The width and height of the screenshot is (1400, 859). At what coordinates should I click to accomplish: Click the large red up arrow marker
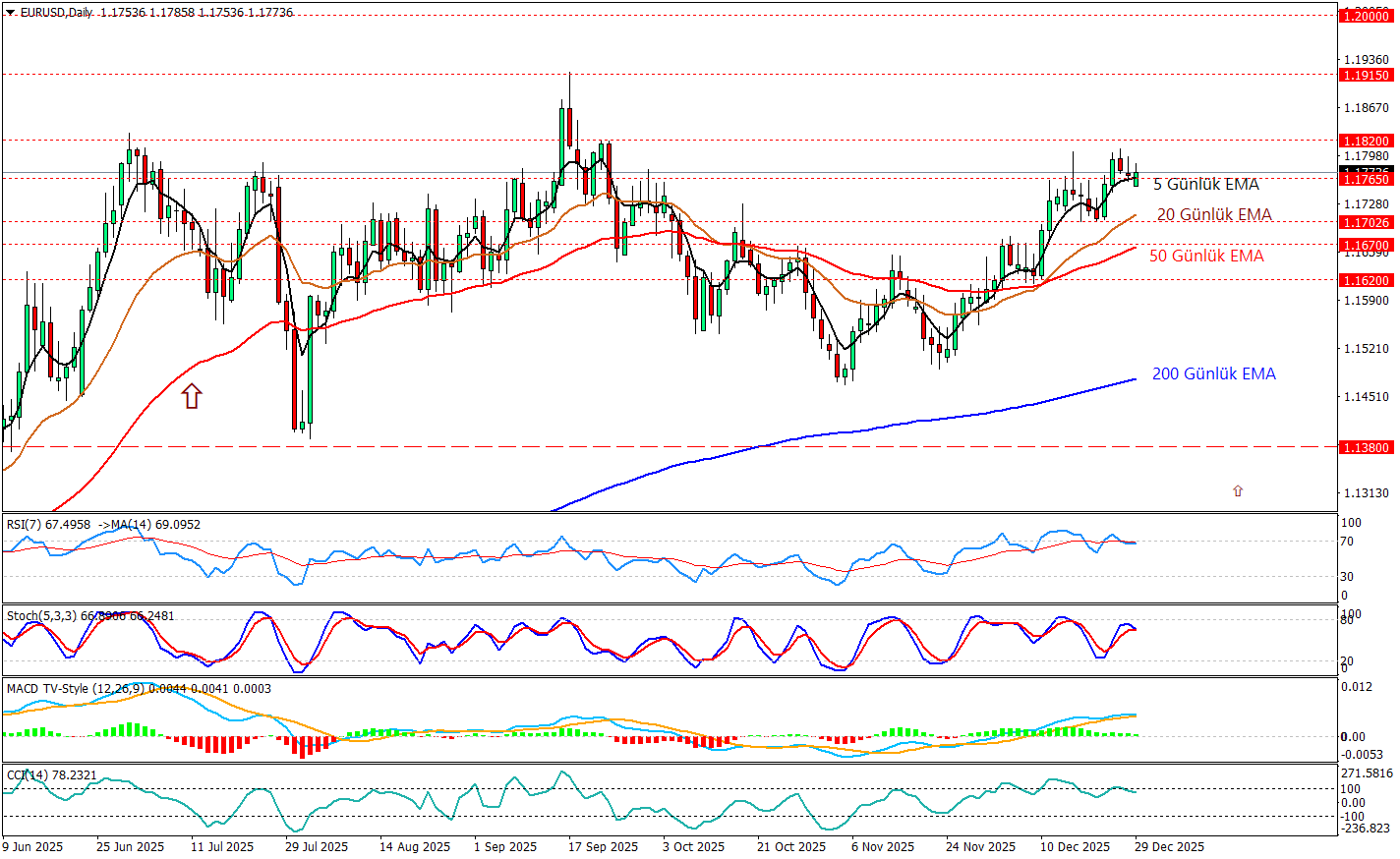pos(192,396)
